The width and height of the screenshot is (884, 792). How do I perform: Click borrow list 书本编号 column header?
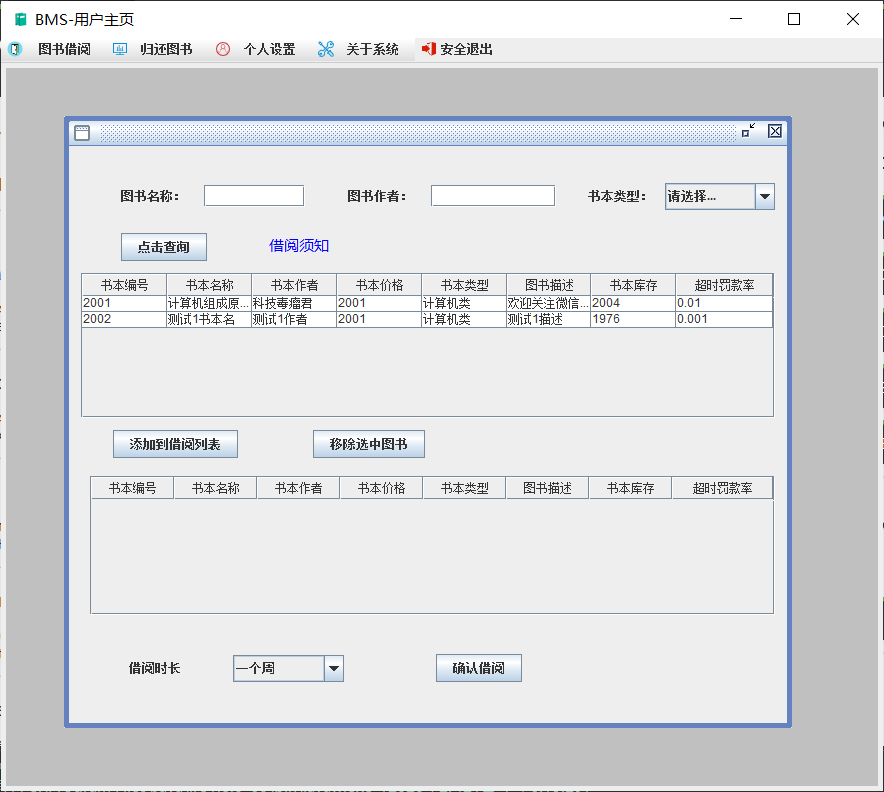132,488
